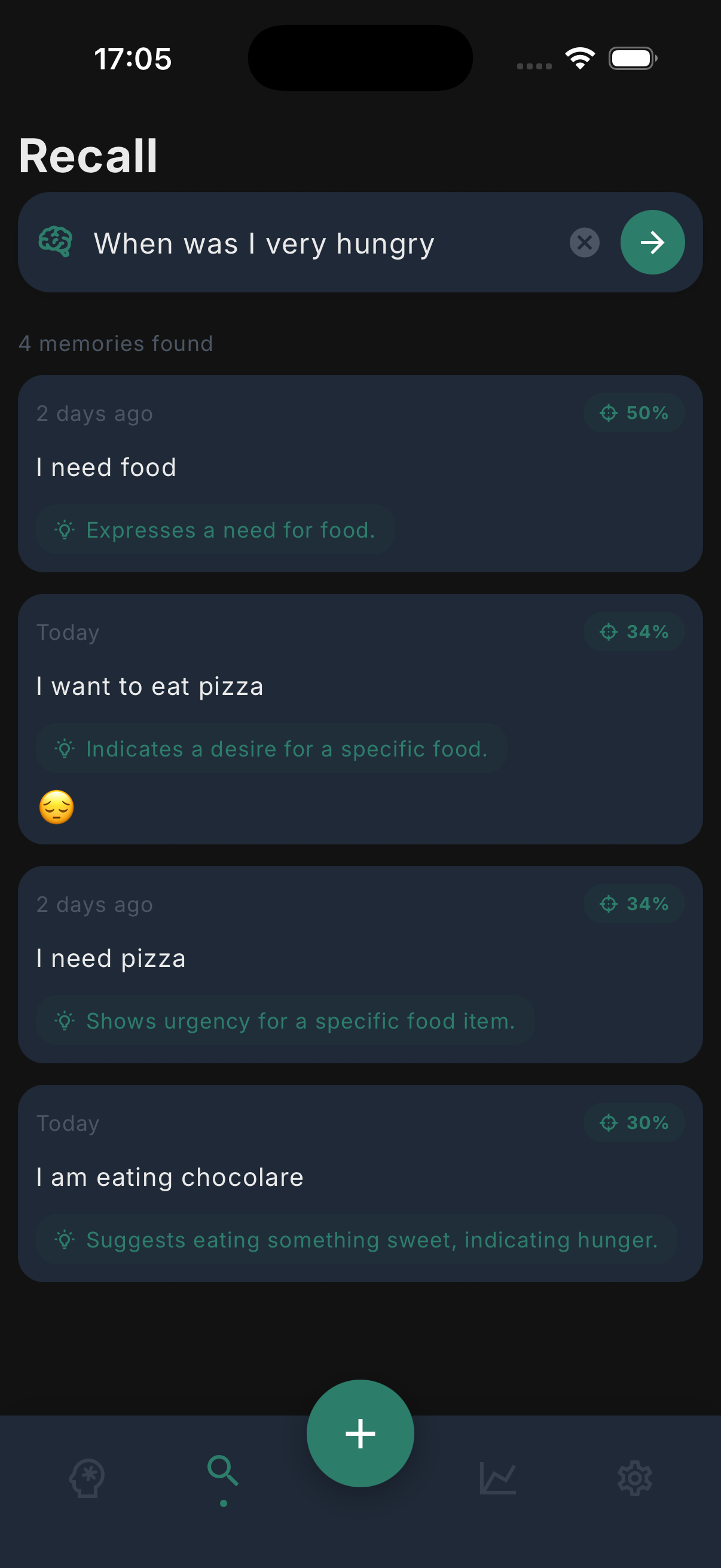Open the head insights tab
Image resolution: width=721 pixels, height=1568 pixels.
coord(87,1477)
